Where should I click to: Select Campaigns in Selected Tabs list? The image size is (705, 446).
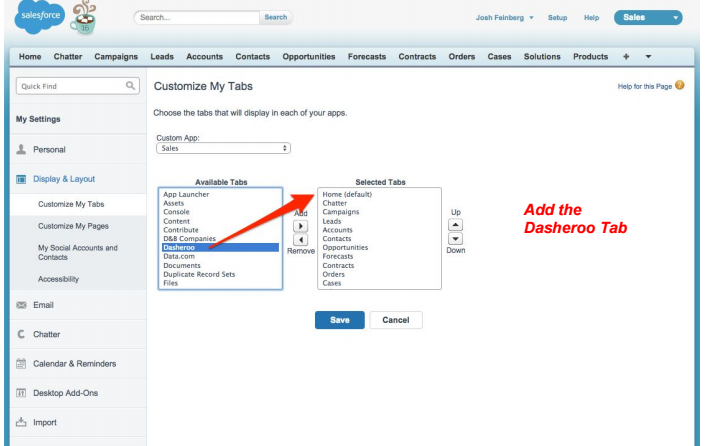pos(341,212)
